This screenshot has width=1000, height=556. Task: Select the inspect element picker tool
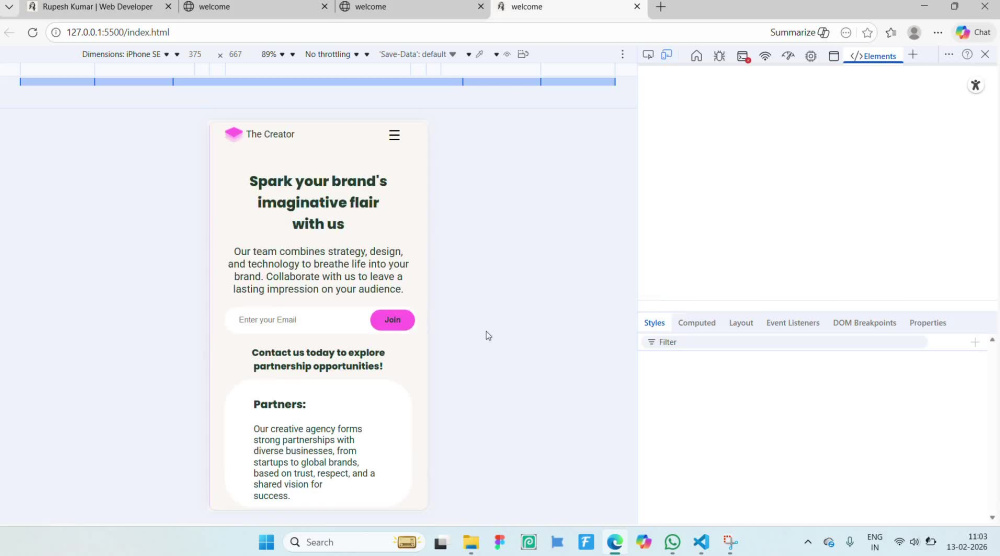coord(648,55)
